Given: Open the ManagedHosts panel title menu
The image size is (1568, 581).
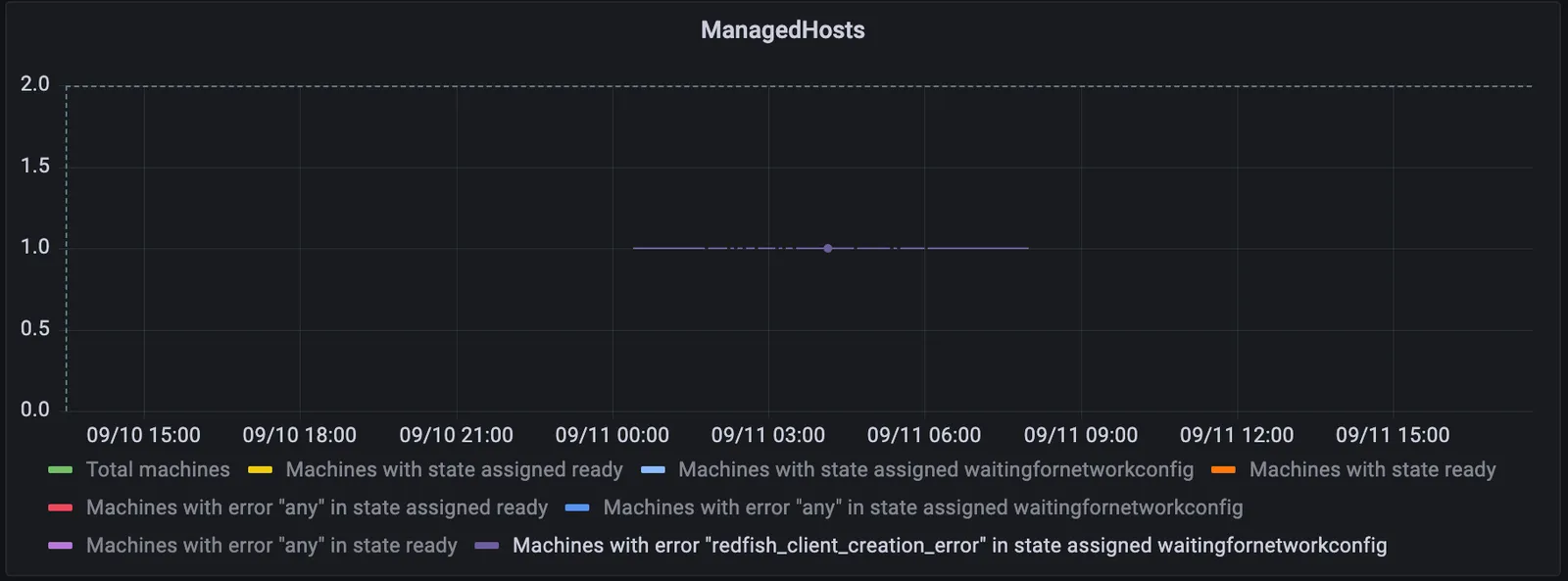Looking at the screenshot, I should (782, 30).
